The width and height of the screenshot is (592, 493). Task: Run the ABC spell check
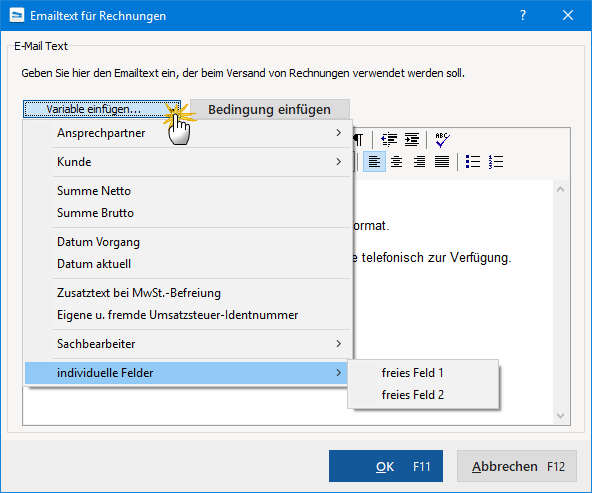coord(442,140)
